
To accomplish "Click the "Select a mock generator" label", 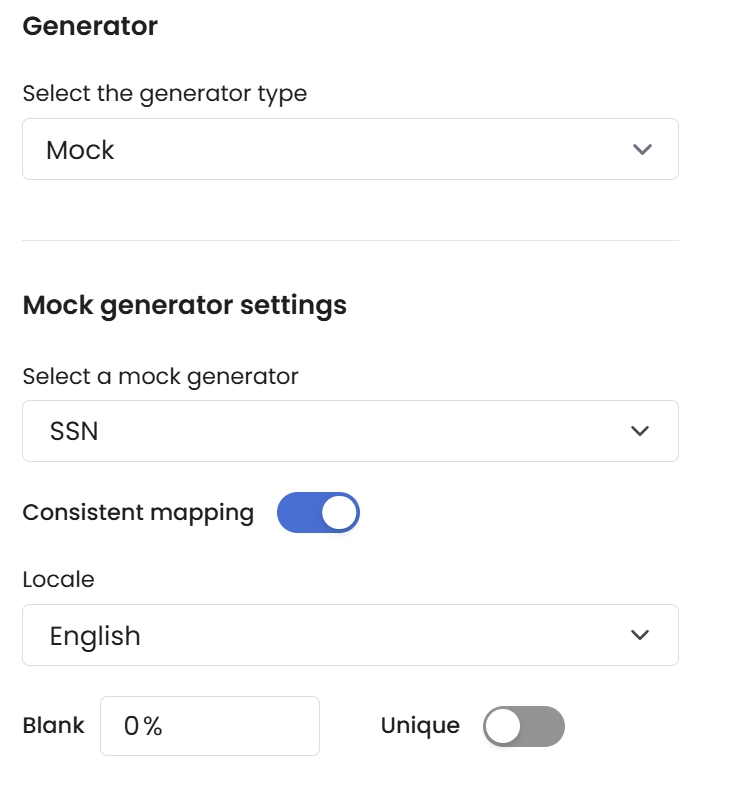I will tap(160, 376).
